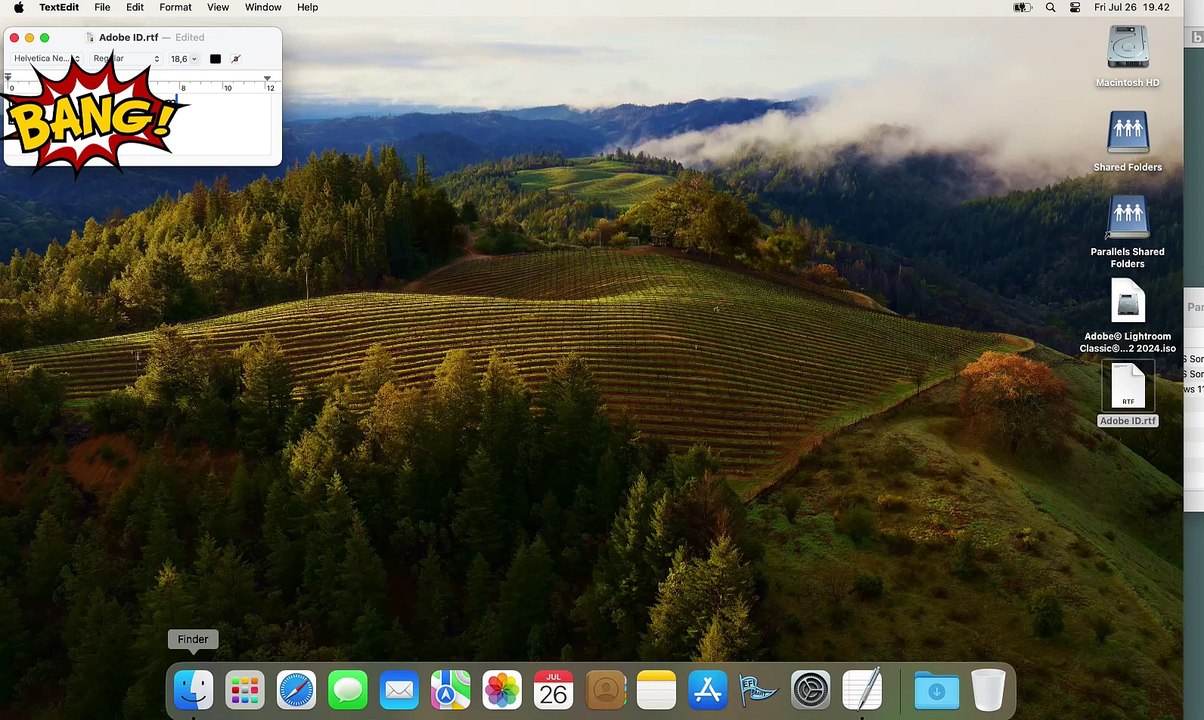
Task: Open the Downloads folder in dock
Action: click(x=937, y=690)
